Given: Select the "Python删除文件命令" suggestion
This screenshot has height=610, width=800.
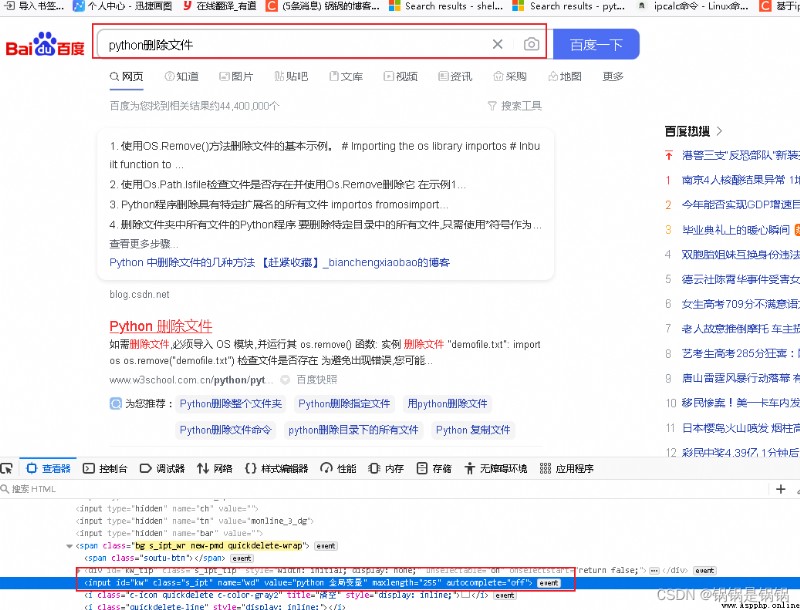Looking at the screenshot, I should pyautogui.click(x=226, y=430).
